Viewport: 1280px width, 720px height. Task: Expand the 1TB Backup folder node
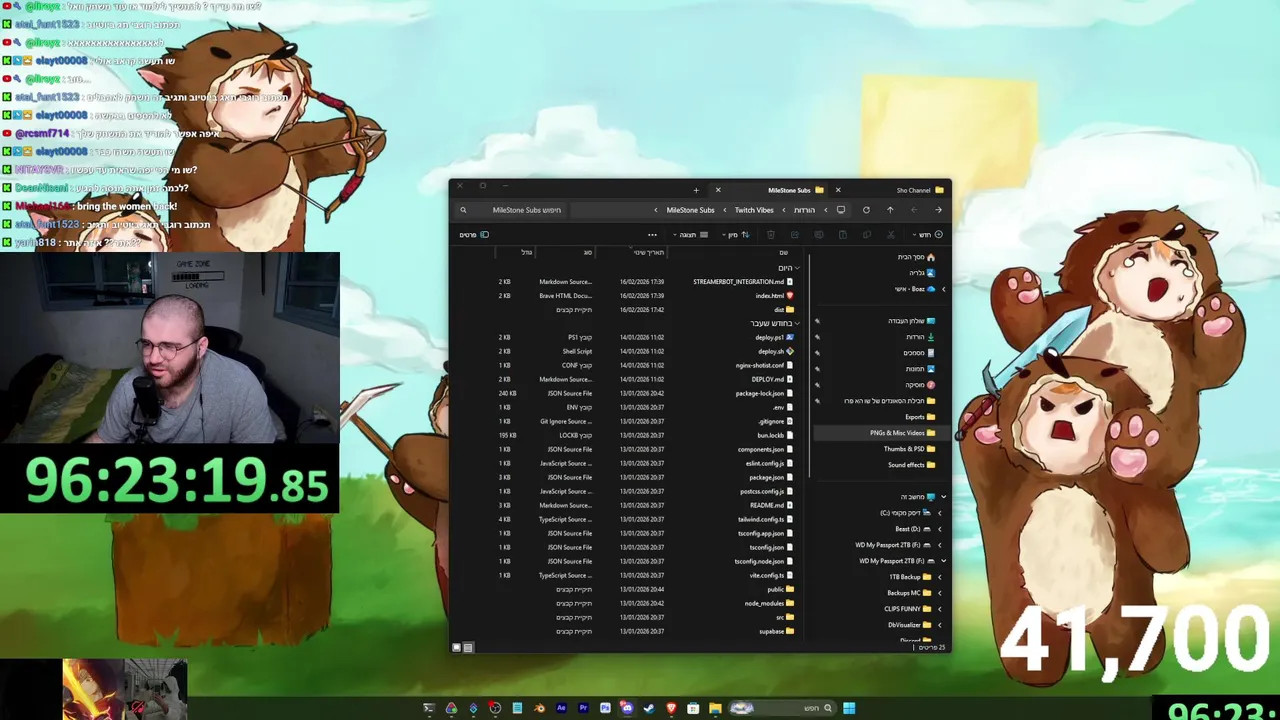point(939,577)
